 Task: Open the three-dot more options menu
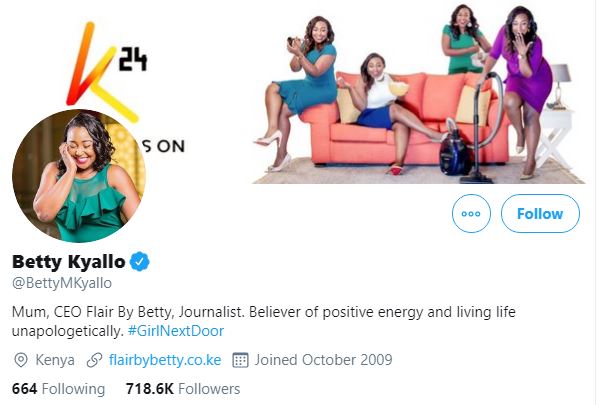click(x=471, y=214)
